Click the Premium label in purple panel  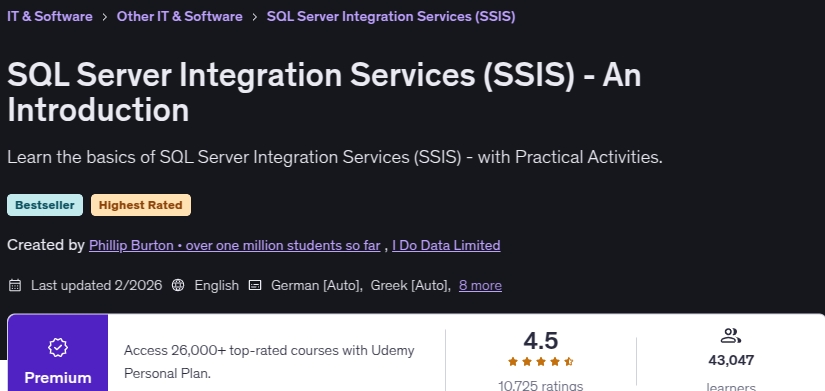[x=57, y=378]
